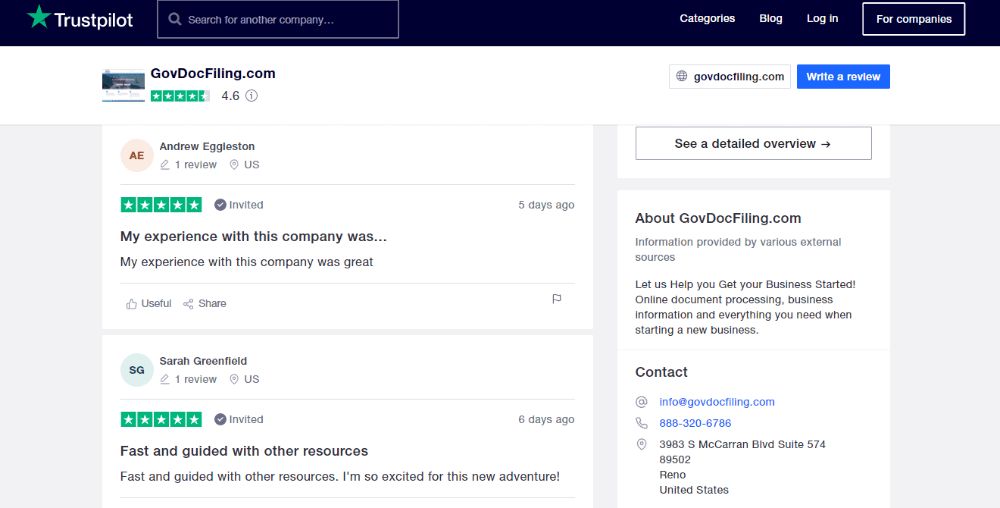This screenshot has width=1000, height=508.
Task: Click the search magnifier icon
Action: tap(175, 19)
